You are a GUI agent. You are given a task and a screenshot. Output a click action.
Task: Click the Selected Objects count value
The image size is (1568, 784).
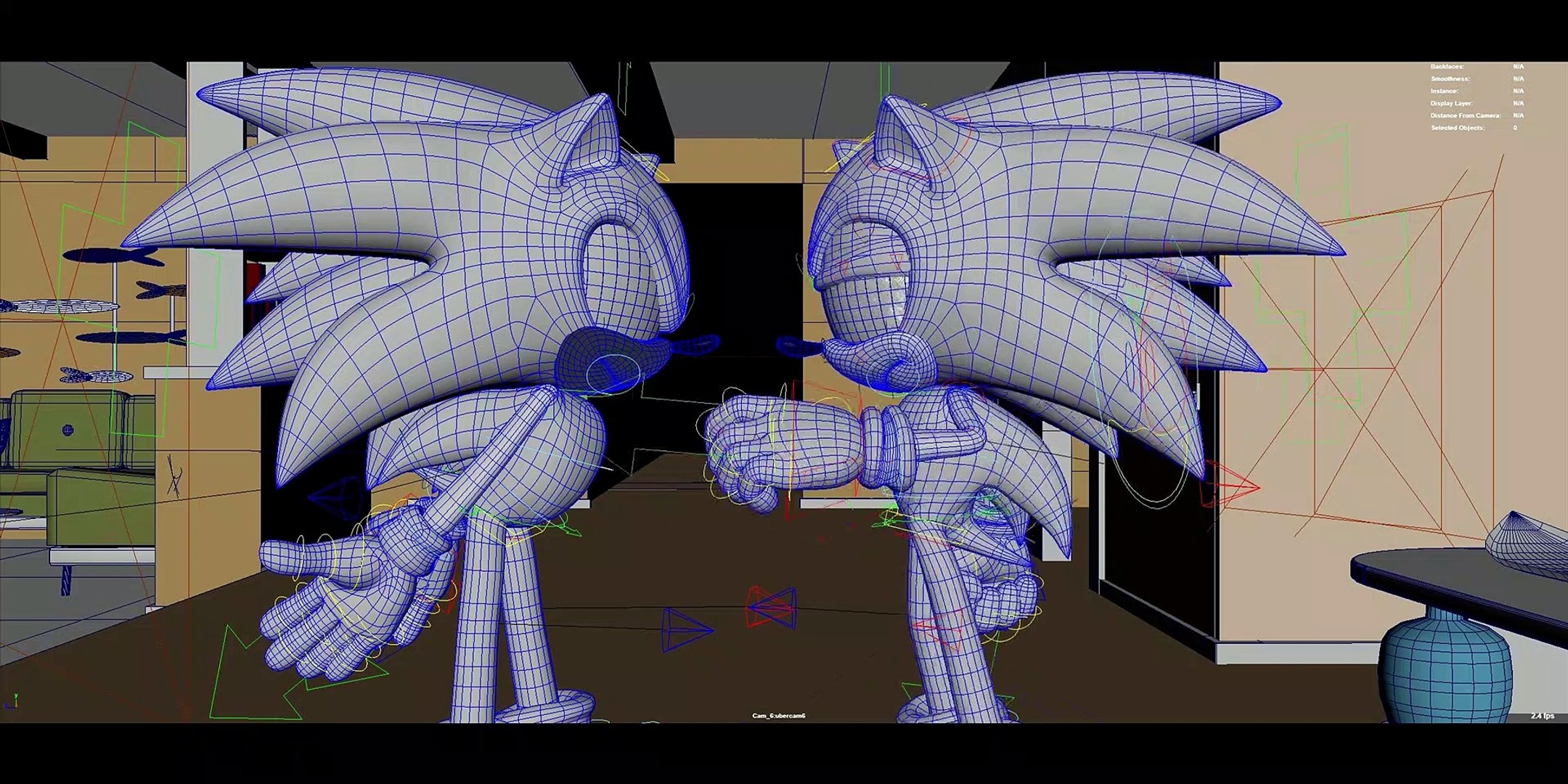pos(1515,128)
